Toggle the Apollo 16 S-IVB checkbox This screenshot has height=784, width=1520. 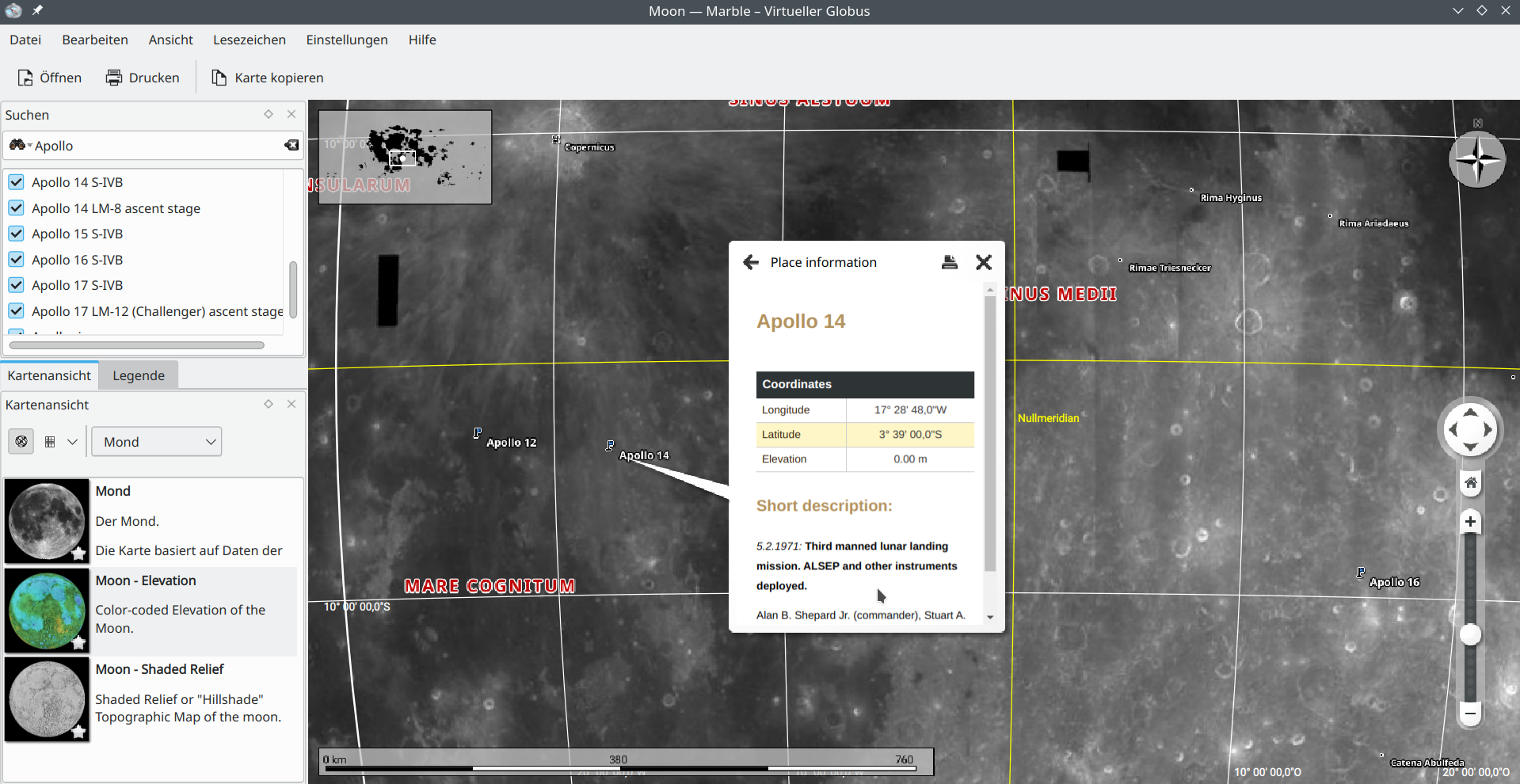click(x=16, y=260)
